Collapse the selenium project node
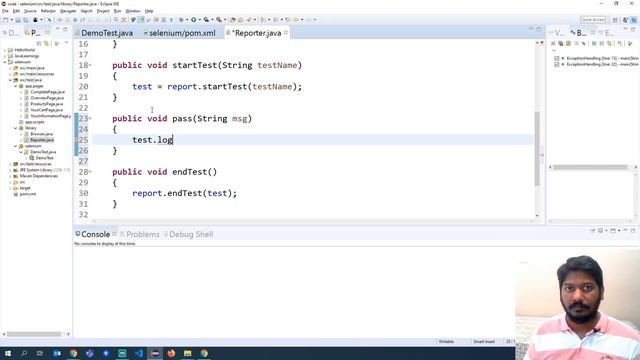The height and width of the screenshot is (360, 640). coord(5,62)
